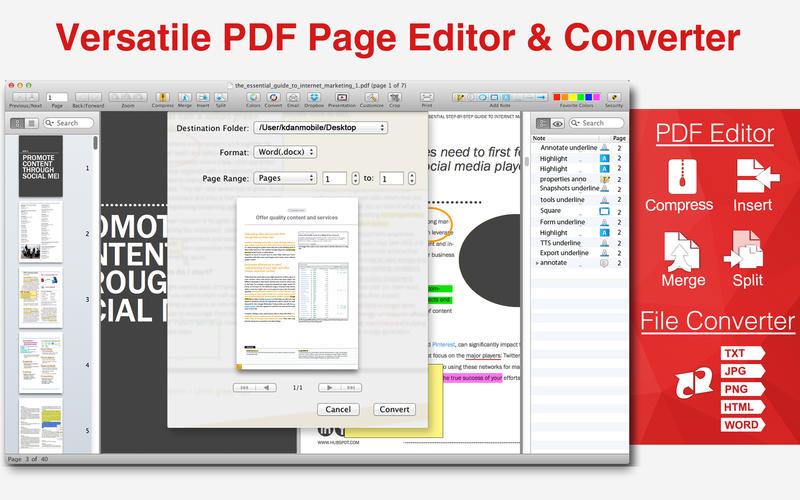Image resolution: width=800 pixels, height=500 pixels.
Task: Click the Print toolbar icon
Action: pos(427,97)
